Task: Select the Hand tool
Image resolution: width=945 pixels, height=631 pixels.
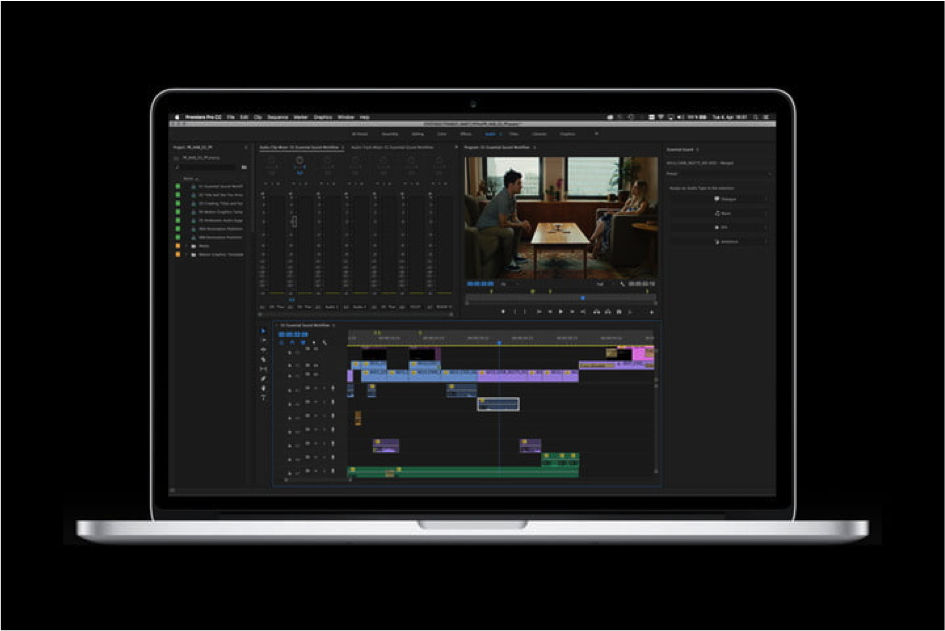Action: pyautogui.click(x=263, y=388)
